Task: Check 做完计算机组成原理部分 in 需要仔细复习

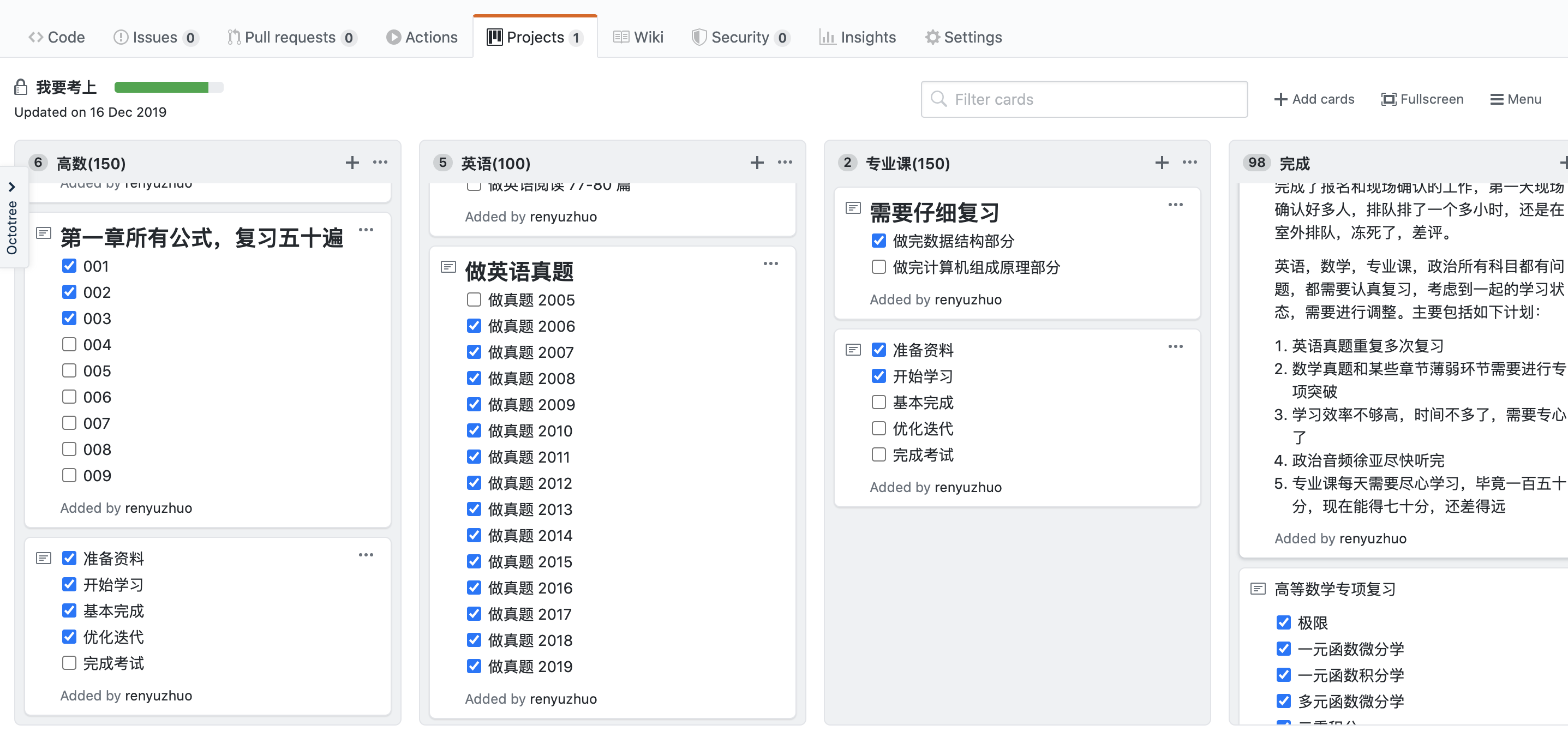Action: coord(878,267)
